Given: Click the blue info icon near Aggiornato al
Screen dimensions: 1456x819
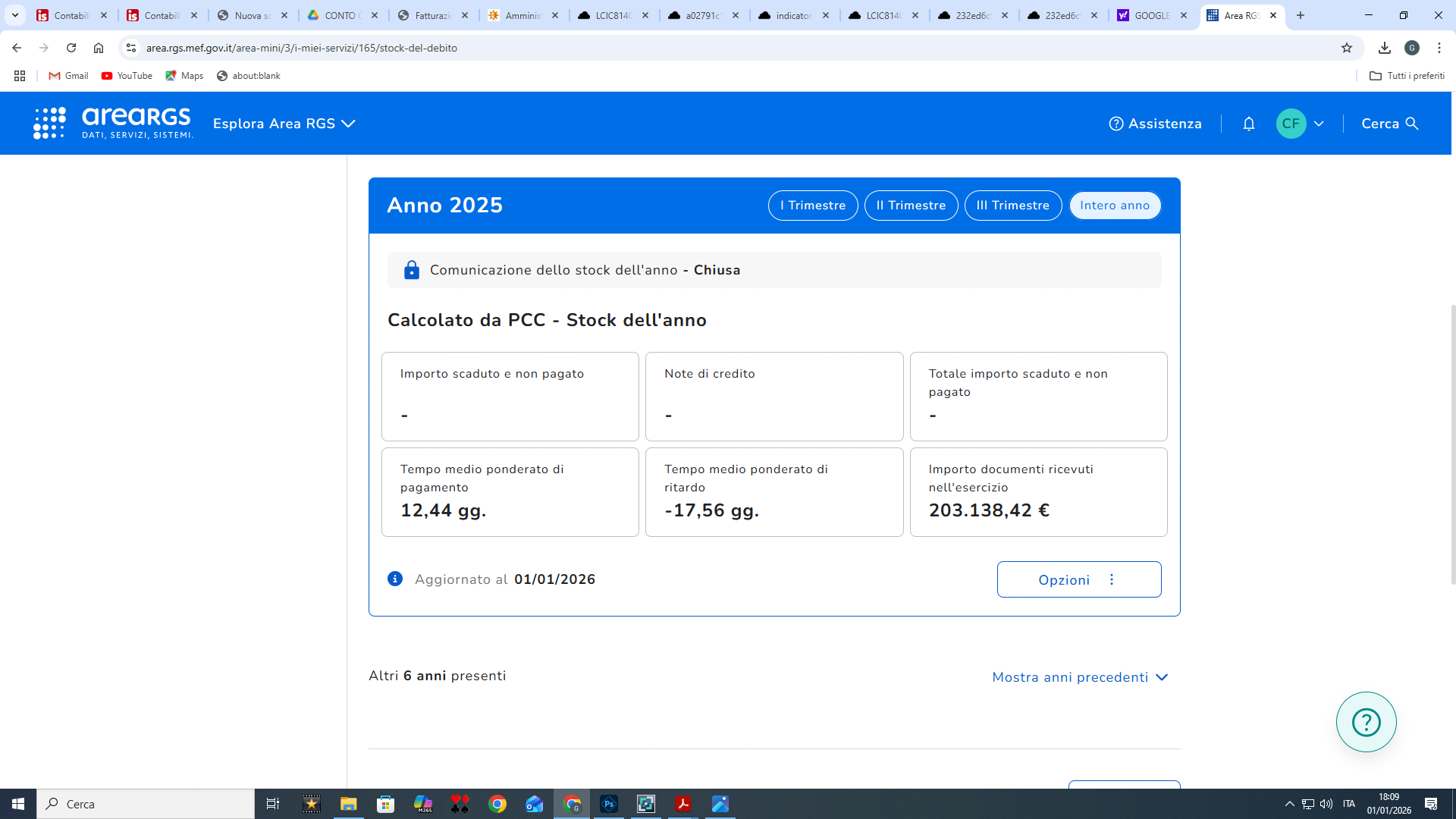Looking at the screenshot, I should point(395,579).
